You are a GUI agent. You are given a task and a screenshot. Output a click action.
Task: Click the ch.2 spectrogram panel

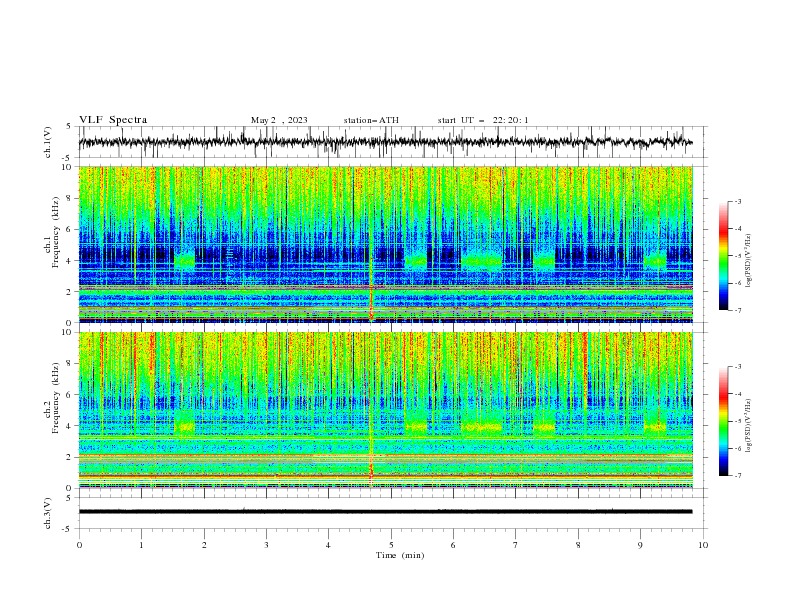pos(385,410)
